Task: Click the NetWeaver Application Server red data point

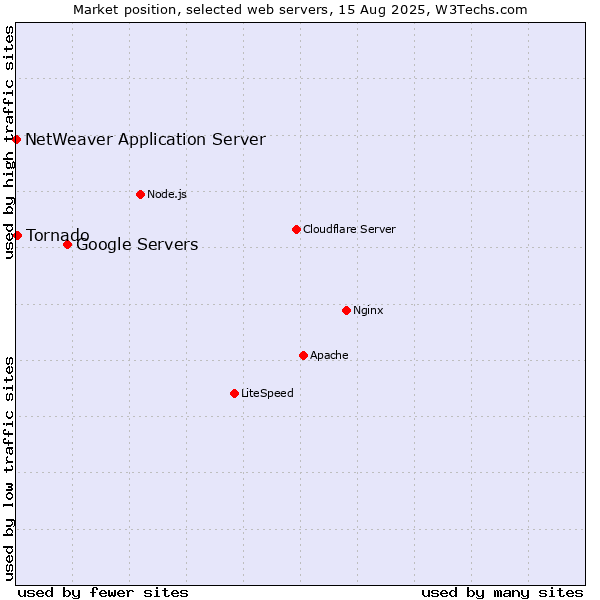Action: (16, 139)
